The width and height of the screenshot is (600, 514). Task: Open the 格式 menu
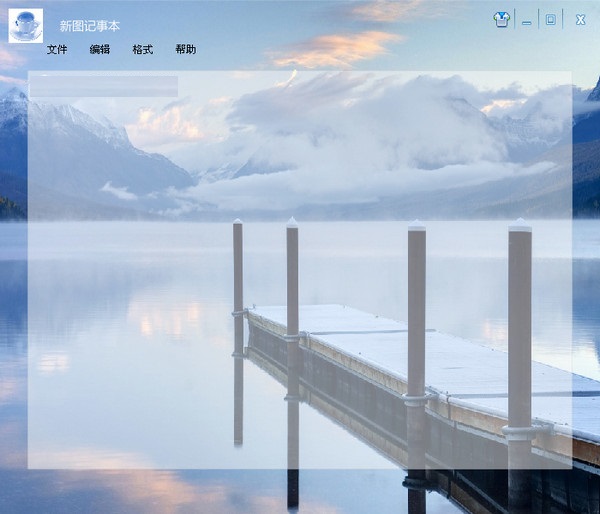142,49
